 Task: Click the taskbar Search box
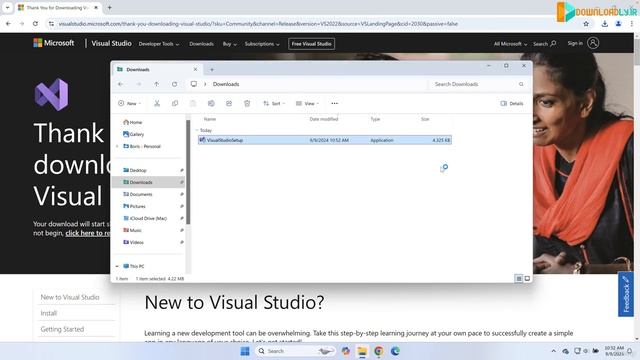point(296,351)
